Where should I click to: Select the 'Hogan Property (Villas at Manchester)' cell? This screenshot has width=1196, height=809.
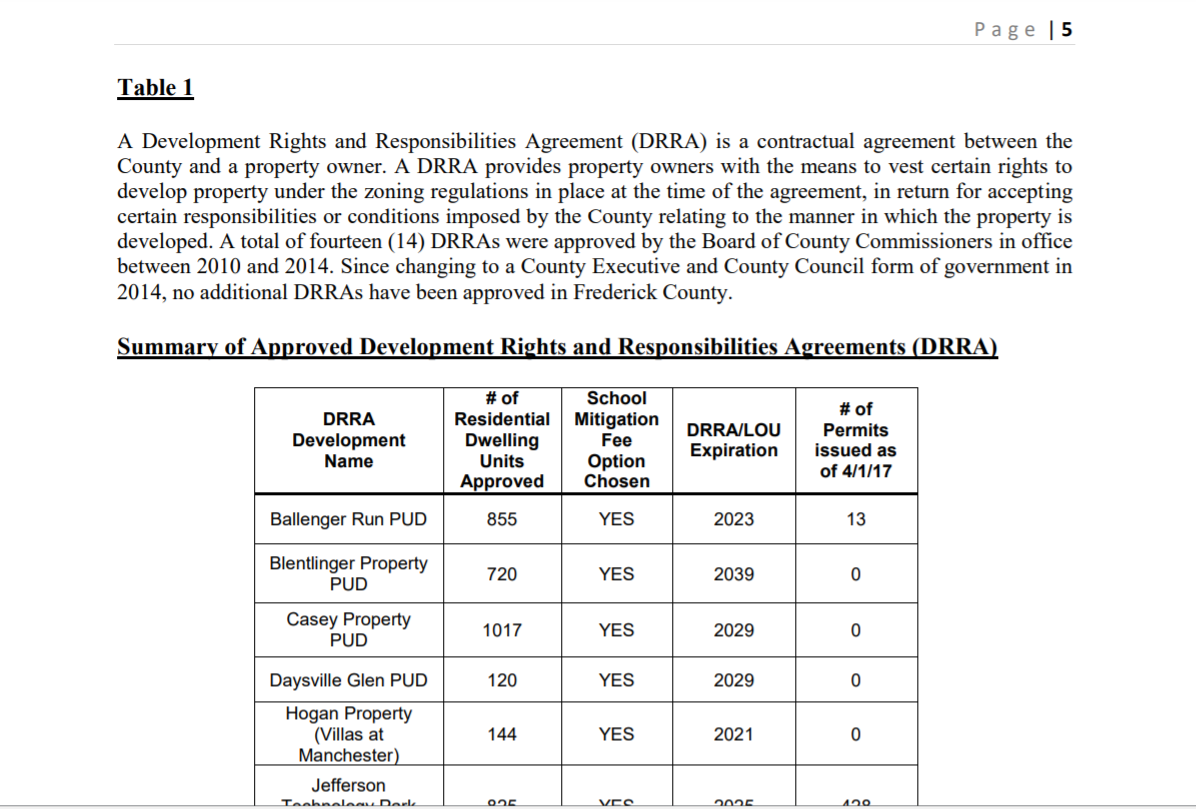348,734
